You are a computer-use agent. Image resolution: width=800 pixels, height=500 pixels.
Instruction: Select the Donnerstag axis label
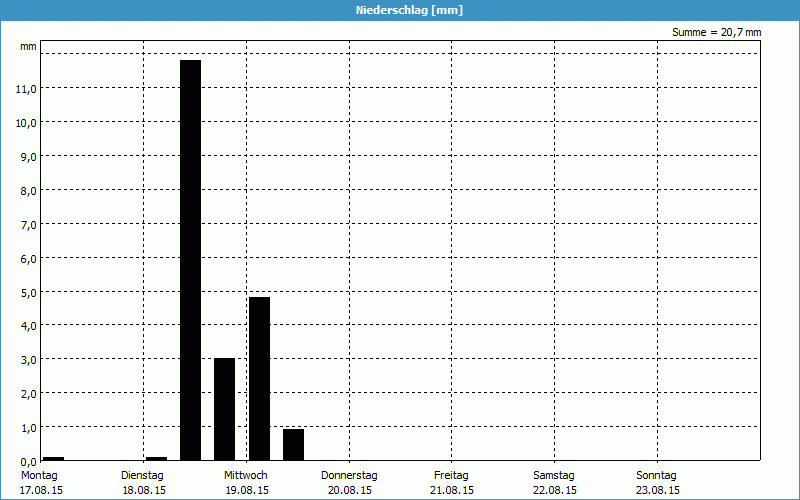point(349,475)
